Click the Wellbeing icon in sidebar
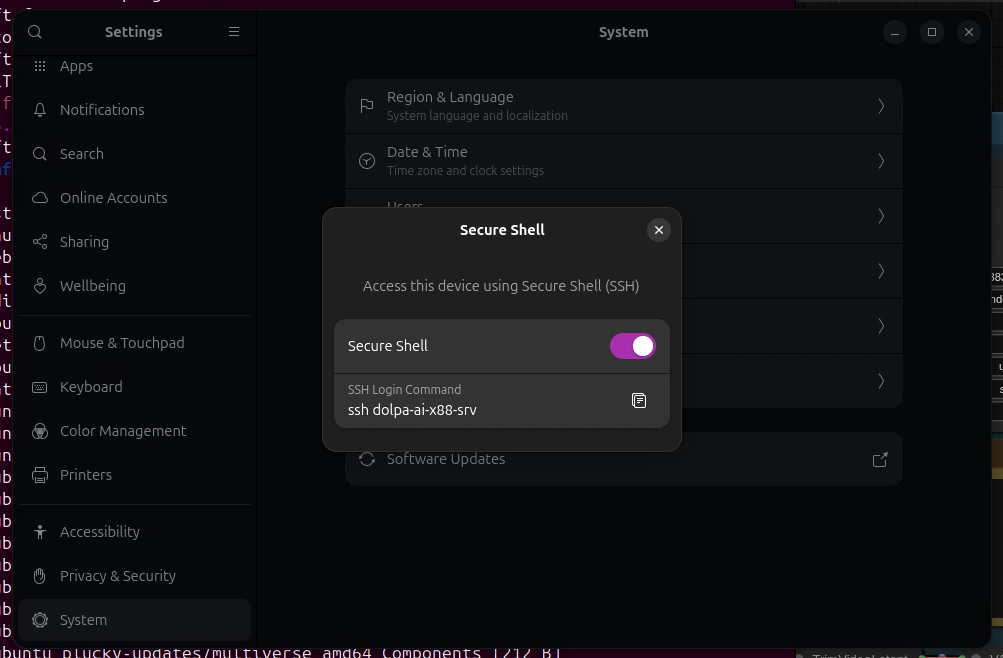1003x658 pixels. 40,286
